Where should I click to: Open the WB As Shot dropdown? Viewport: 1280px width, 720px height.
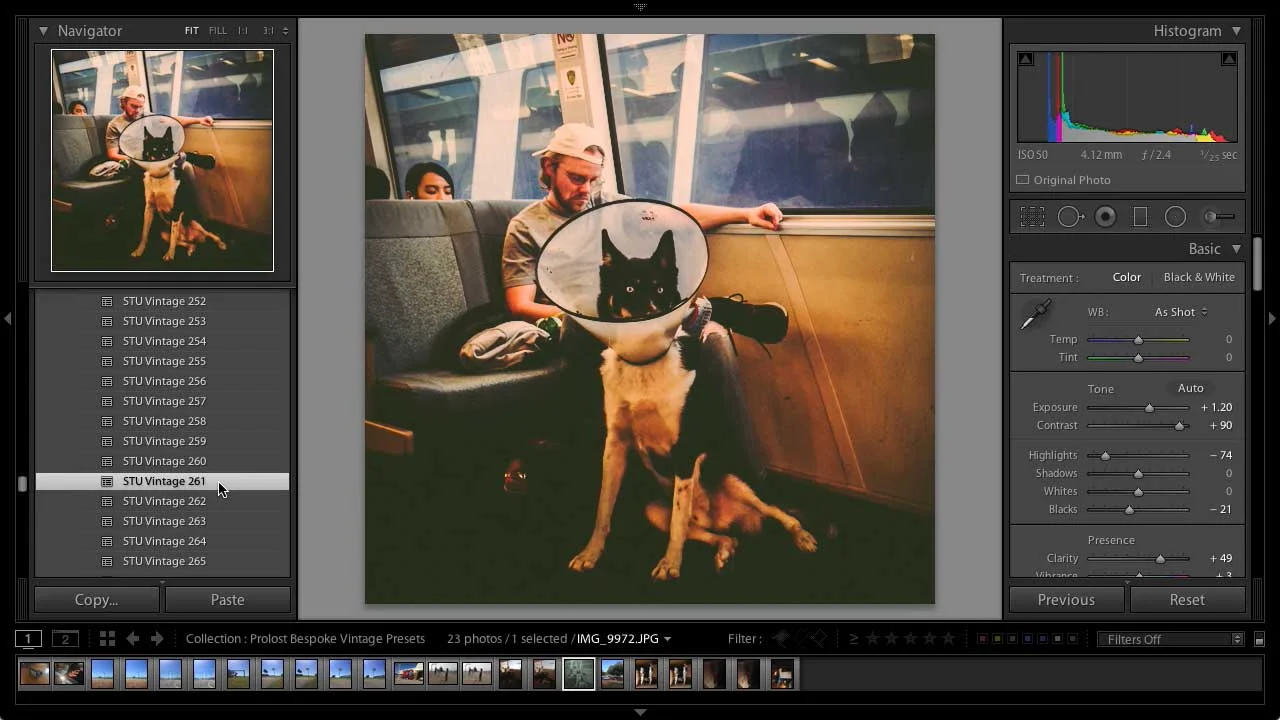(1178, 311)
